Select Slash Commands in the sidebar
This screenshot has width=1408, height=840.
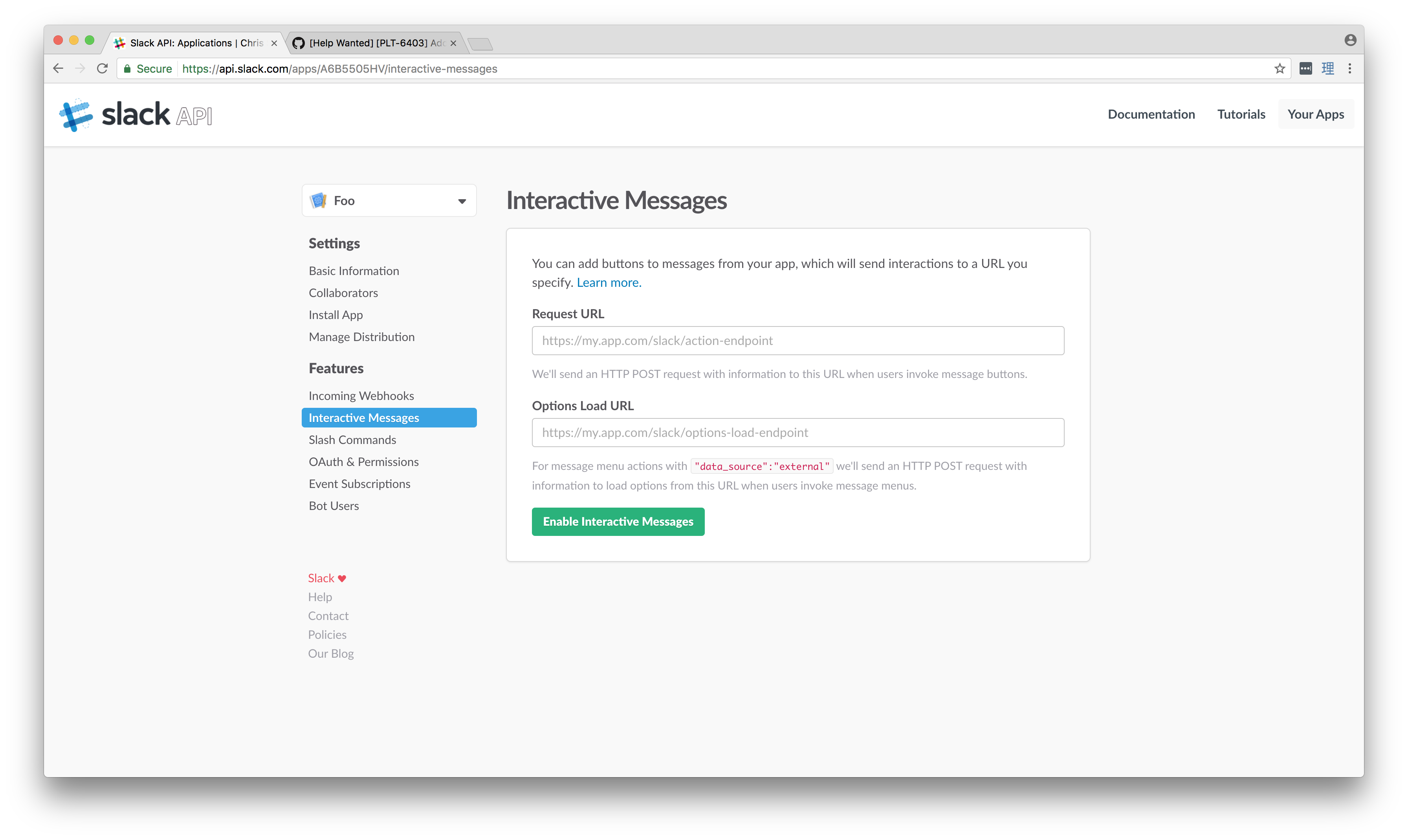pyautogui.click(x=352, y=440)
